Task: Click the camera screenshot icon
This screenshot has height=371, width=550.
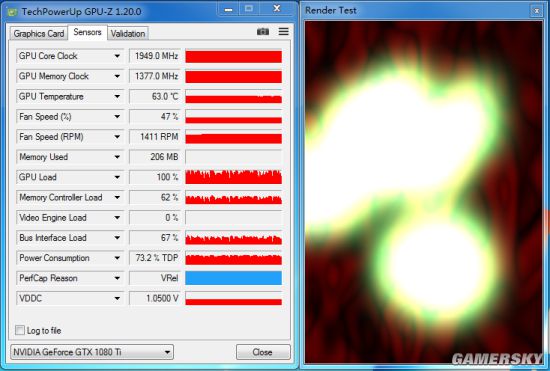Action: pyautogui.click(x=263, y=32)
